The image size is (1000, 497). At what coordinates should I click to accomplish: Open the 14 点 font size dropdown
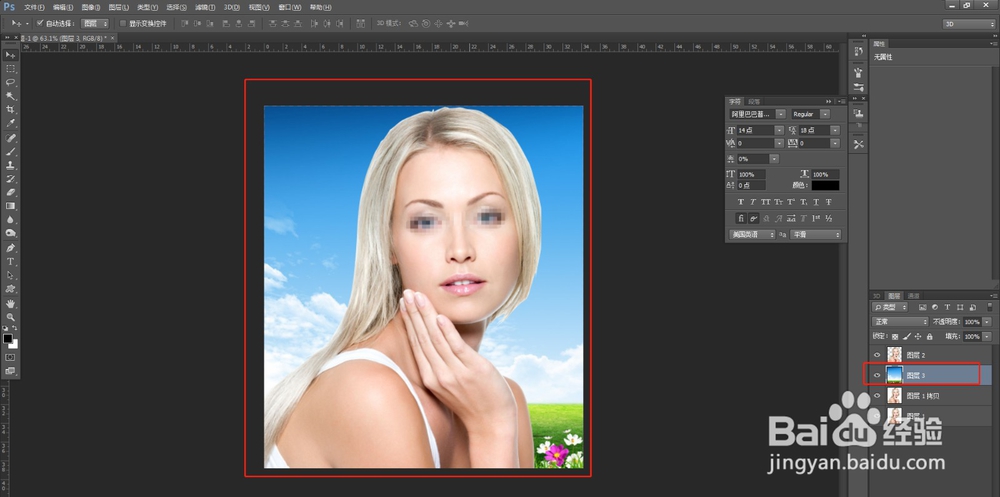coord(779,130)
